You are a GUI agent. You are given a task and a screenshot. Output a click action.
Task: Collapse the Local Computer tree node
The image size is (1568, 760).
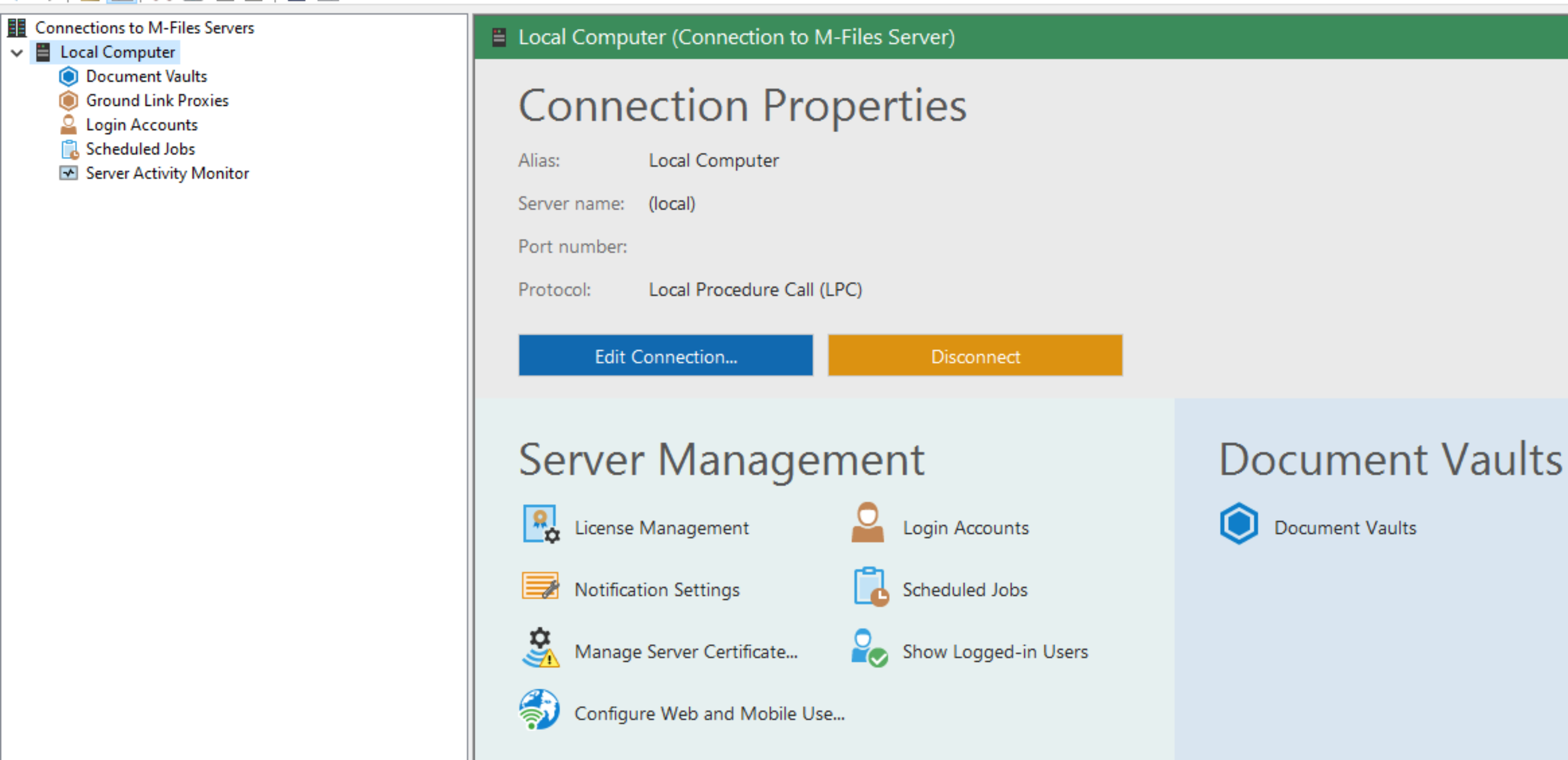(x=17, y=52)
